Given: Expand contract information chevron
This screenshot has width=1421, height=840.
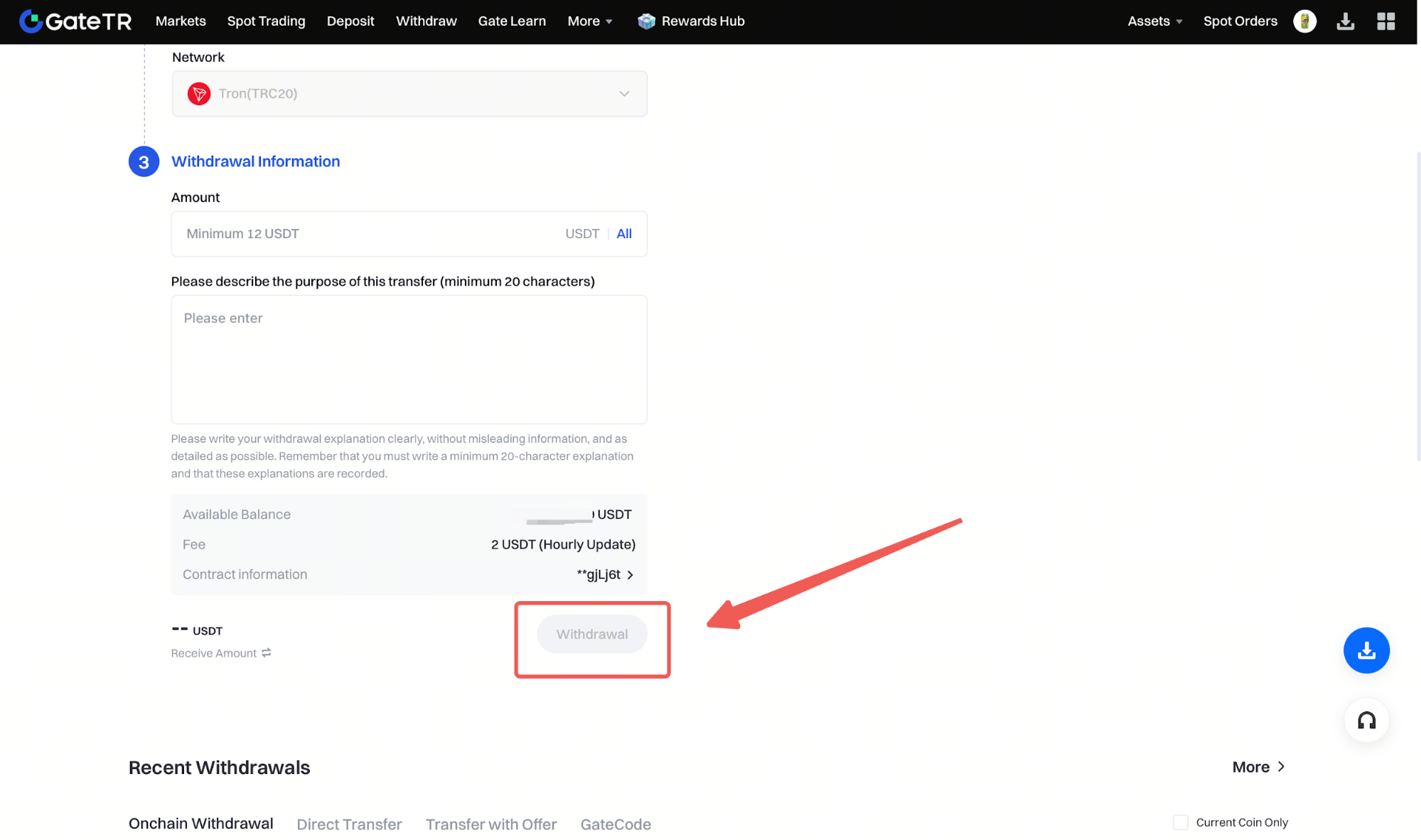Looking at the screenshot, I should (630, 574).
